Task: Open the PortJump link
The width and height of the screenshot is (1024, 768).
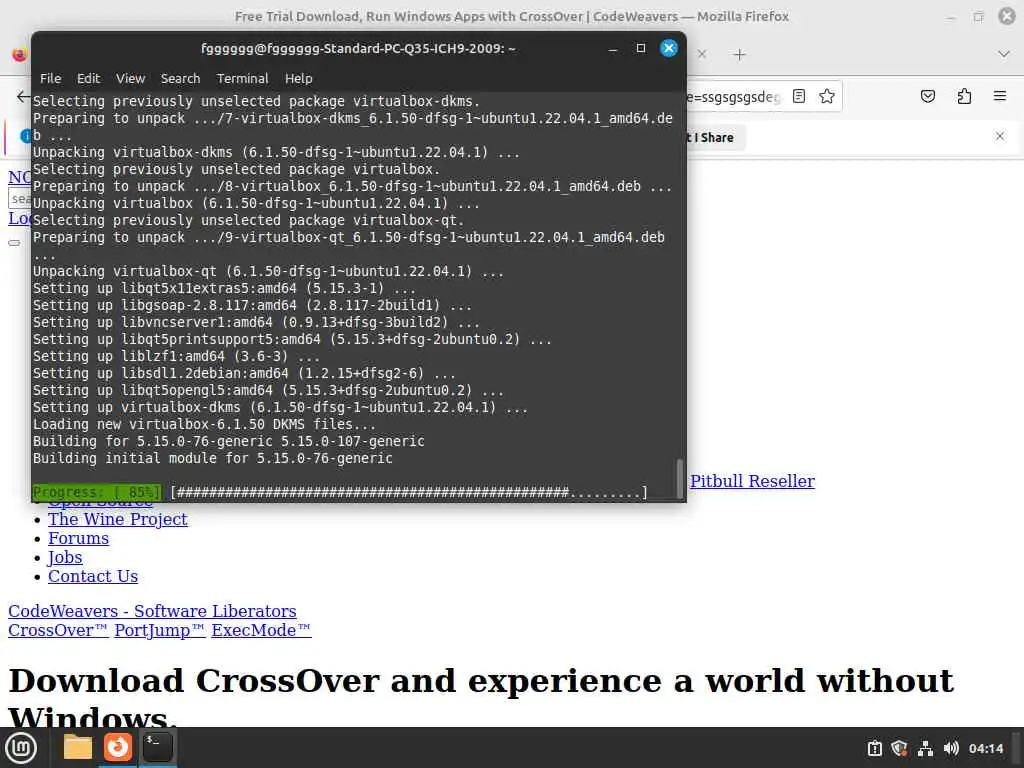Action: click(159, 630)
